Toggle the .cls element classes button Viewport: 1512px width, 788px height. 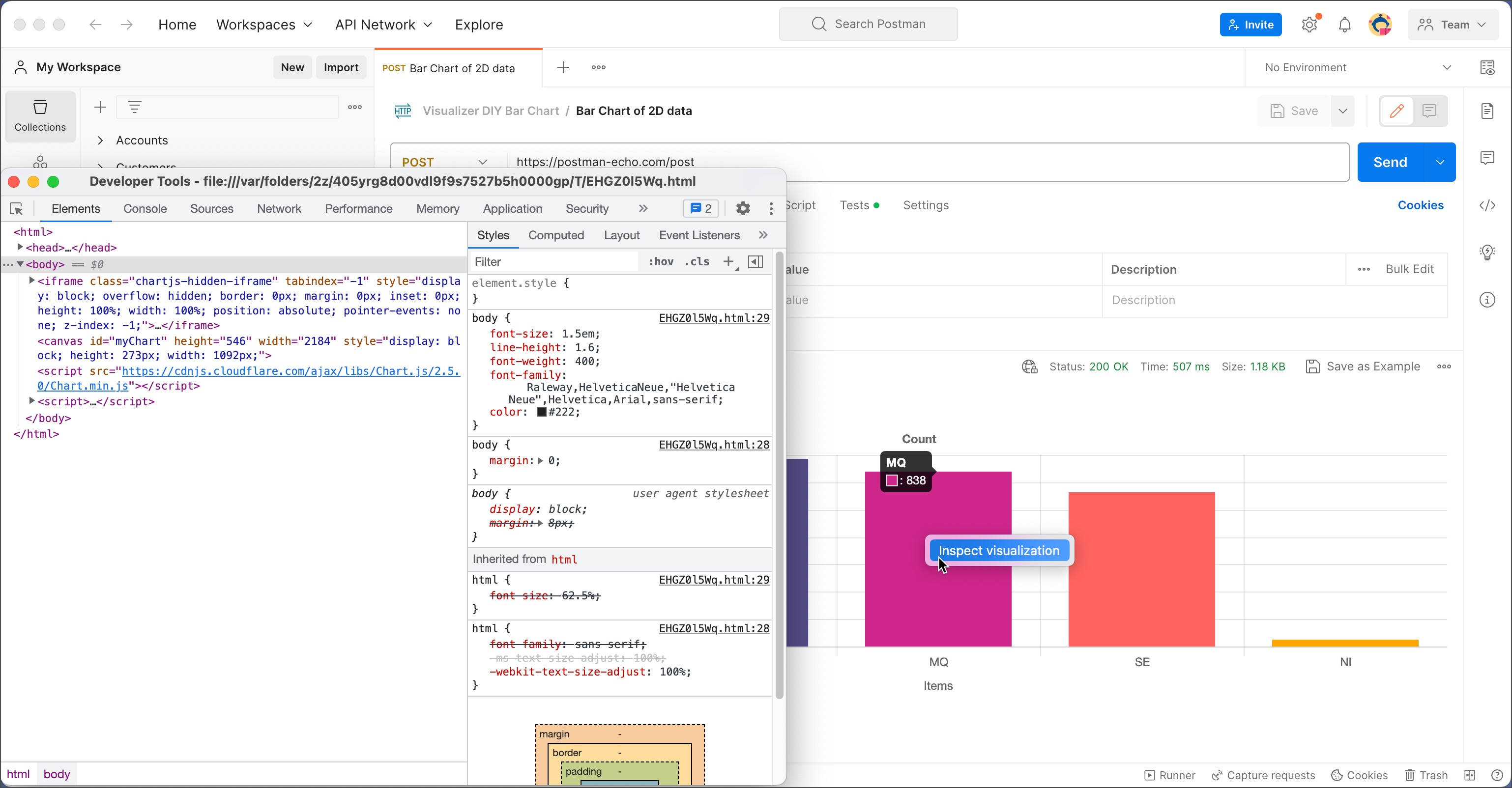click(x=697, y=262)
